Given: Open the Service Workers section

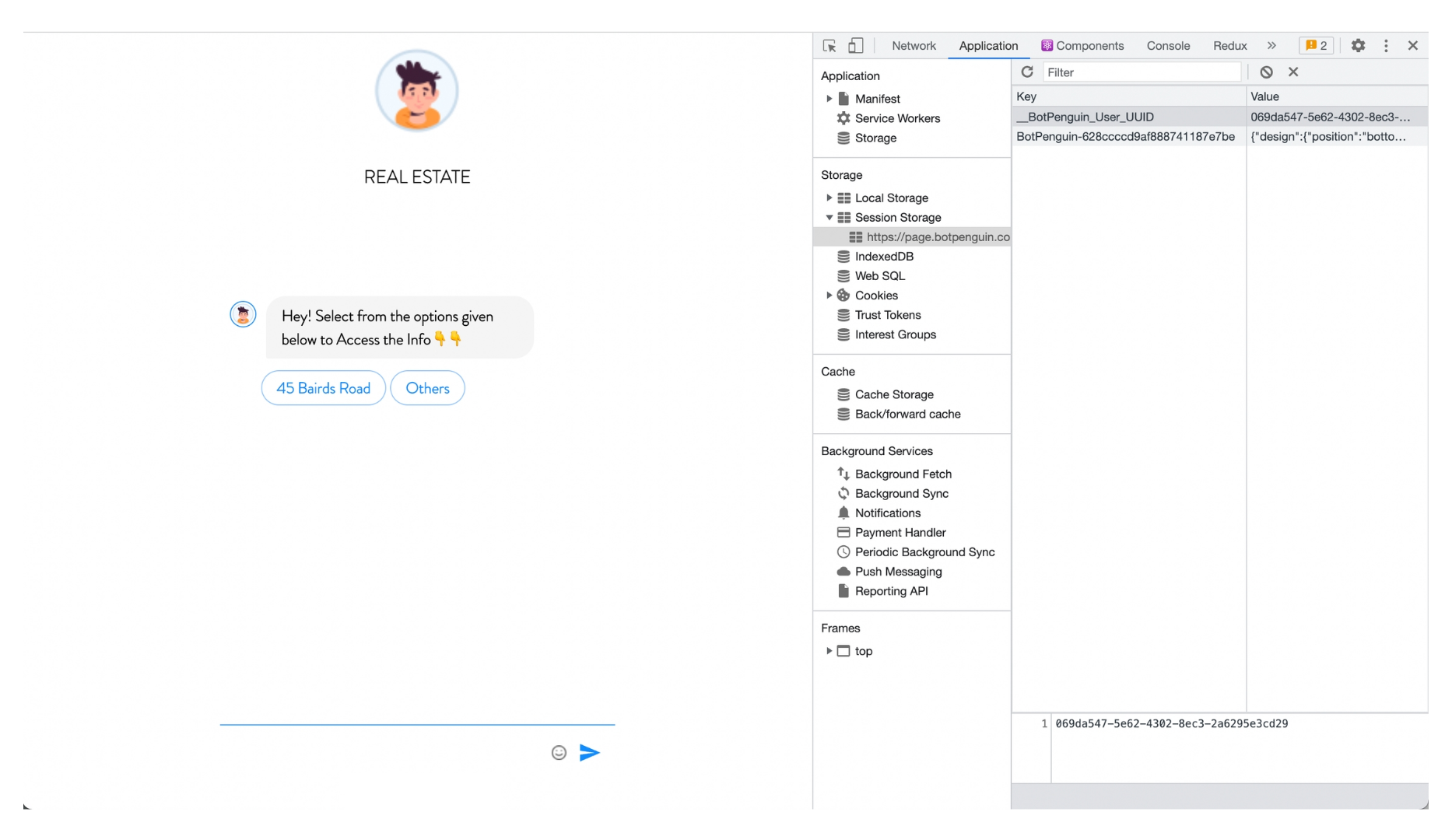Looking at the screenshot, I should pos(896,118).
